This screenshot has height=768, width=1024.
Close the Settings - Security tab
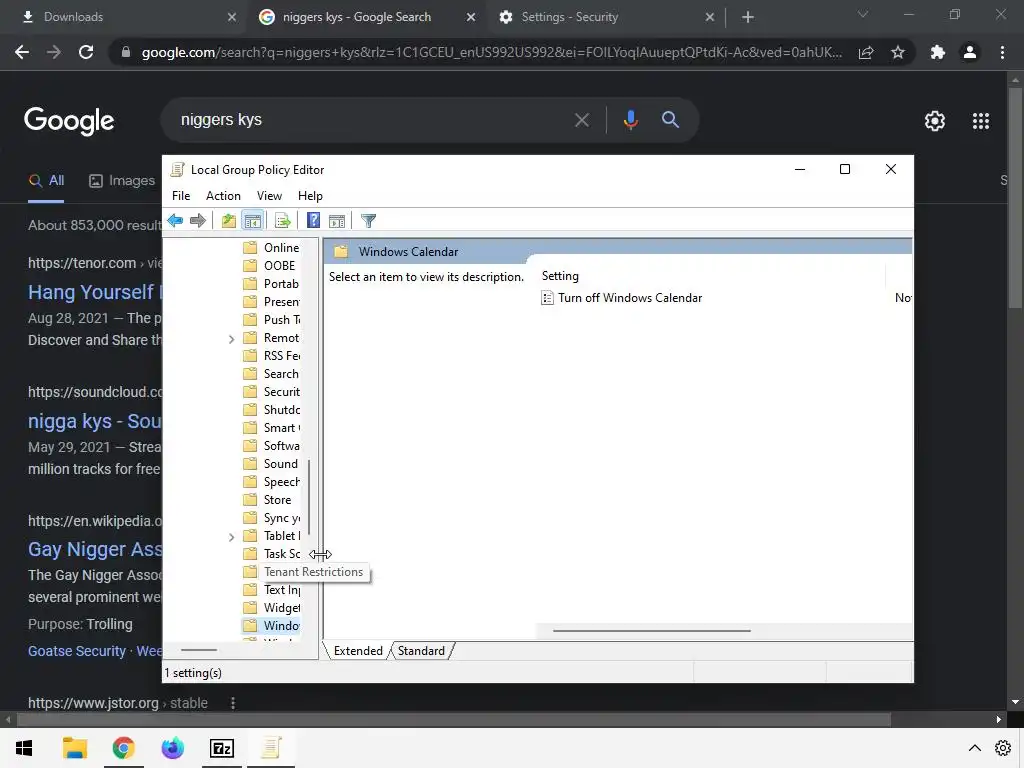point(710,17)
